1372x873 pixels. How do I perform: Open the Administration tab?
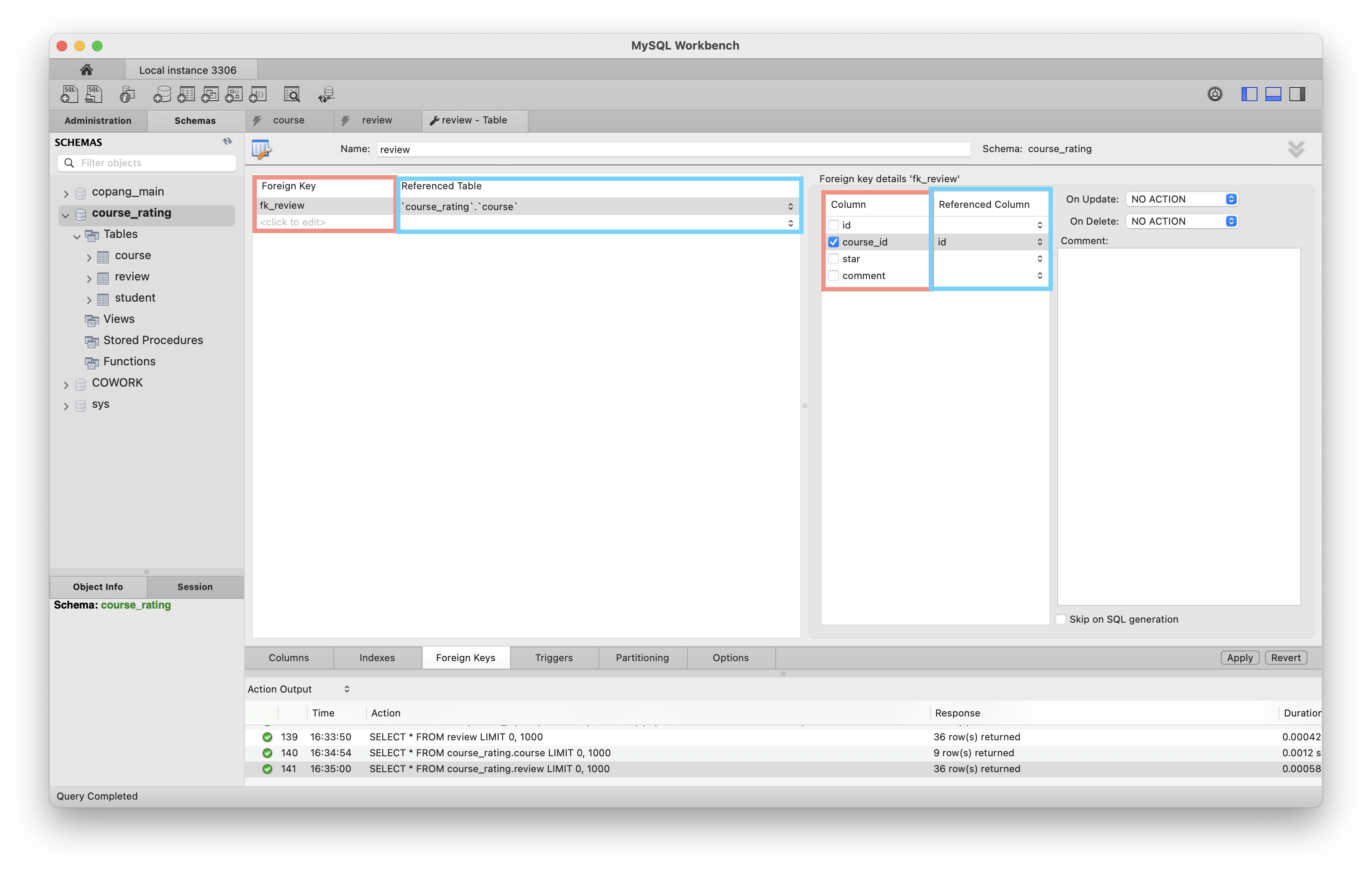click(98, 120)
